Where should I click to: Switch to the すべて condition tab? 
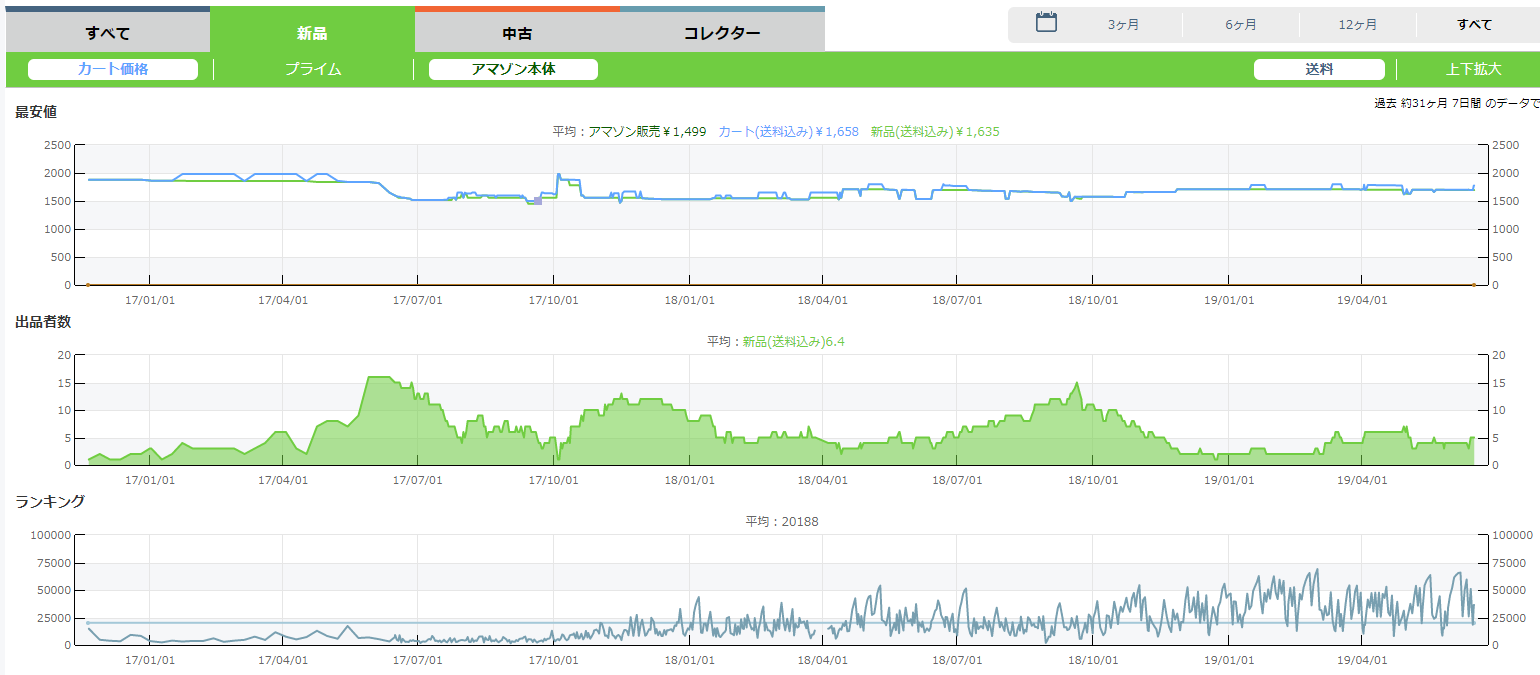(108, 32)
